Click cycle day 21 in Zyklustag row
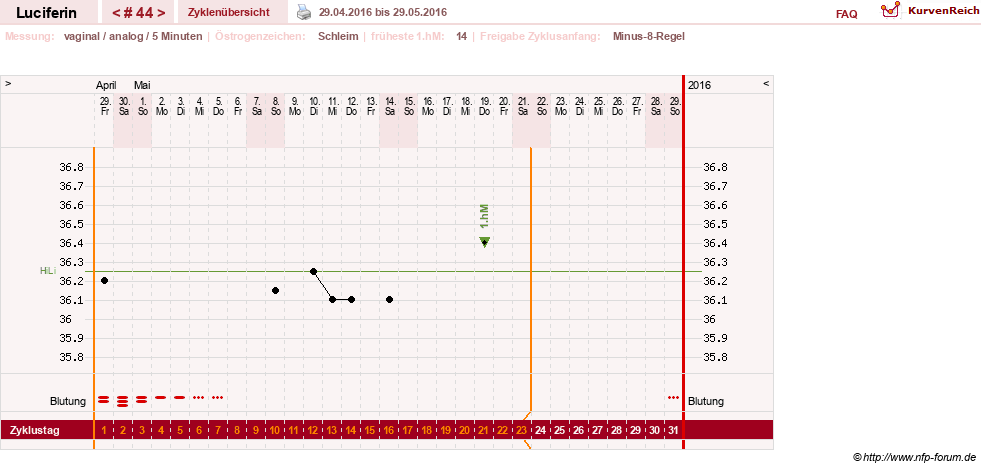 pyautogui.click(x=484, y=430)
